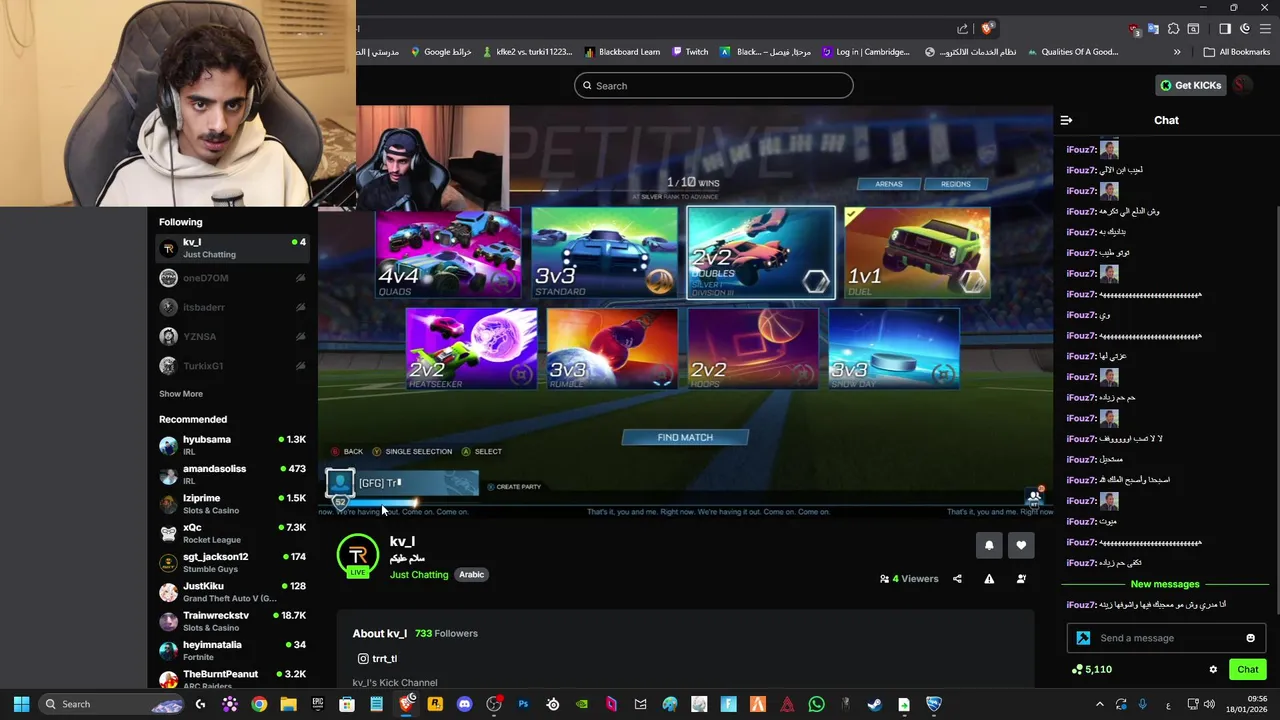1280x720 pixels.
Task: Open offline channel oneD7OM
Action: point(232,278)
